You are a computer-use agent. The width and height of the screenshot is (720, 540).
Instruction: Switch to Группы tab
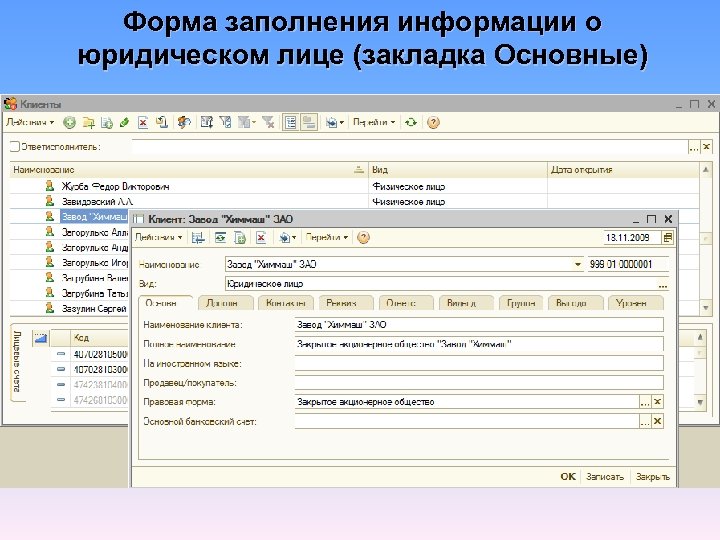(521, 303)
